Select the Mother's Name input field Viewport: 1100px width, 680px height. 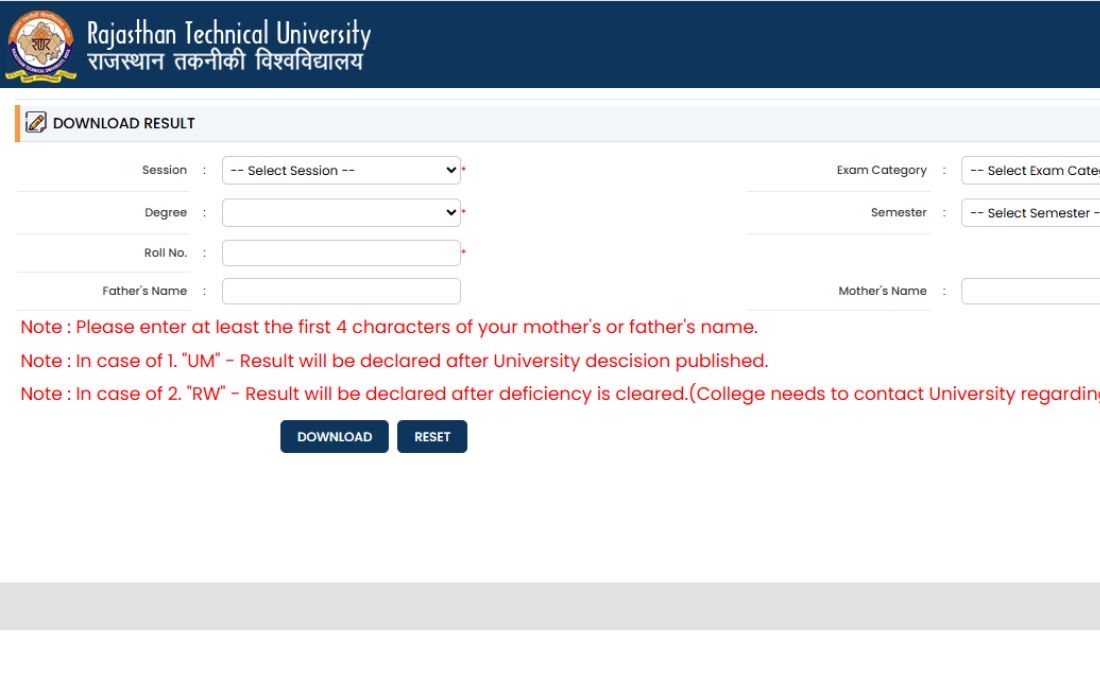[1031, 291]
